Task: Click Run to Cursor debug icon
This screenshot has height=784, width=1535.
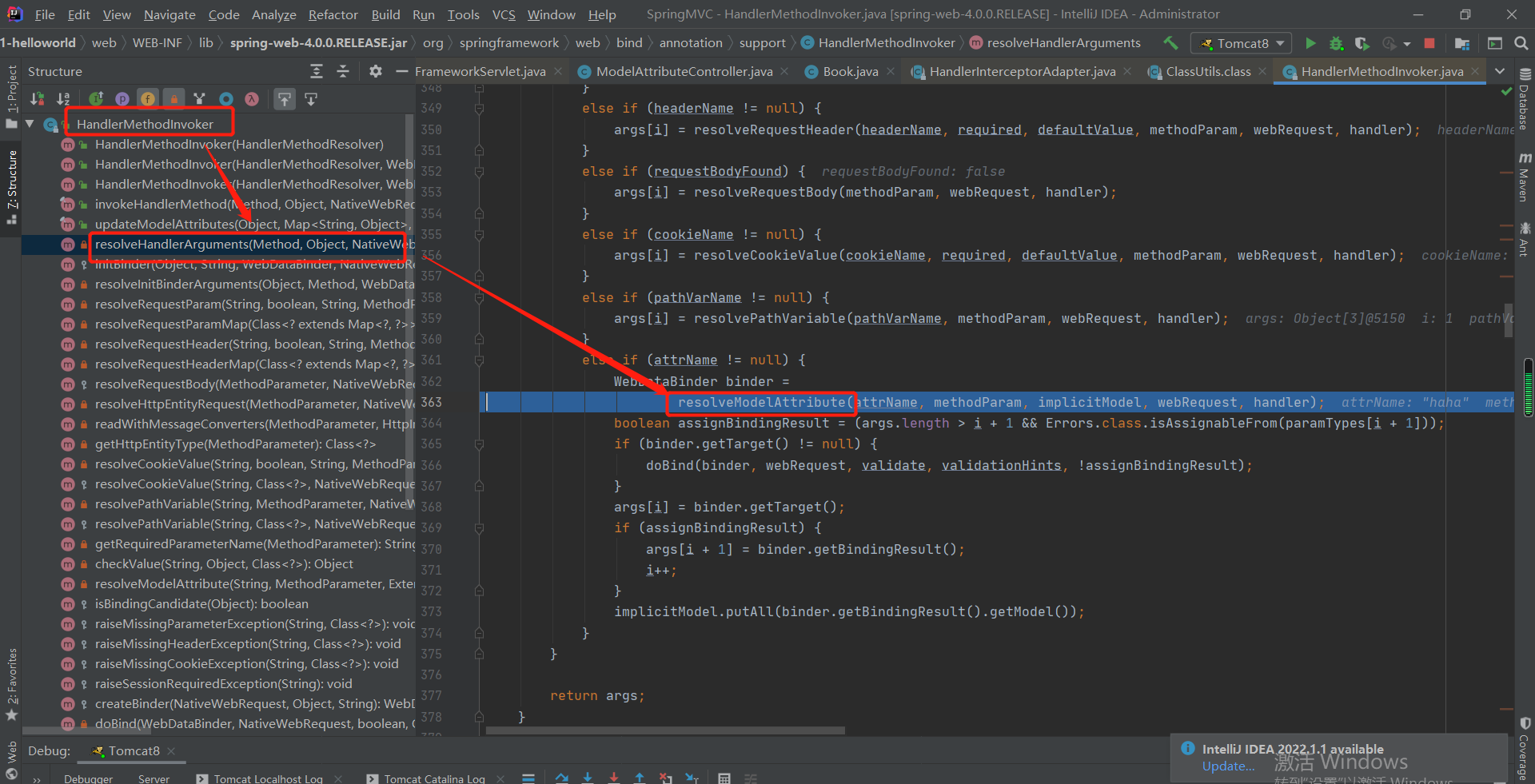Action: [x=692, y=778]
